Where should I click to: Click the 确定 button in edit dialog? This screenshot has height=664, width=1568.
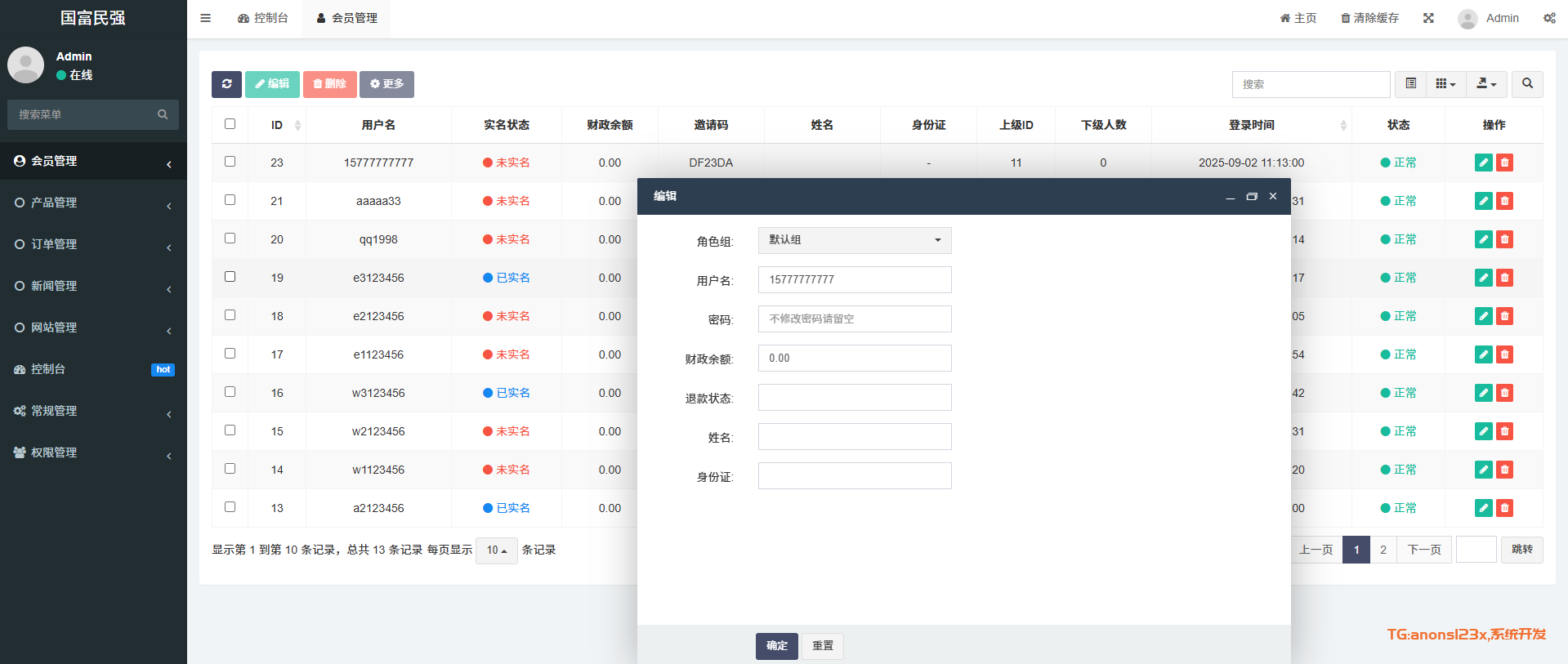click(776, 646)
